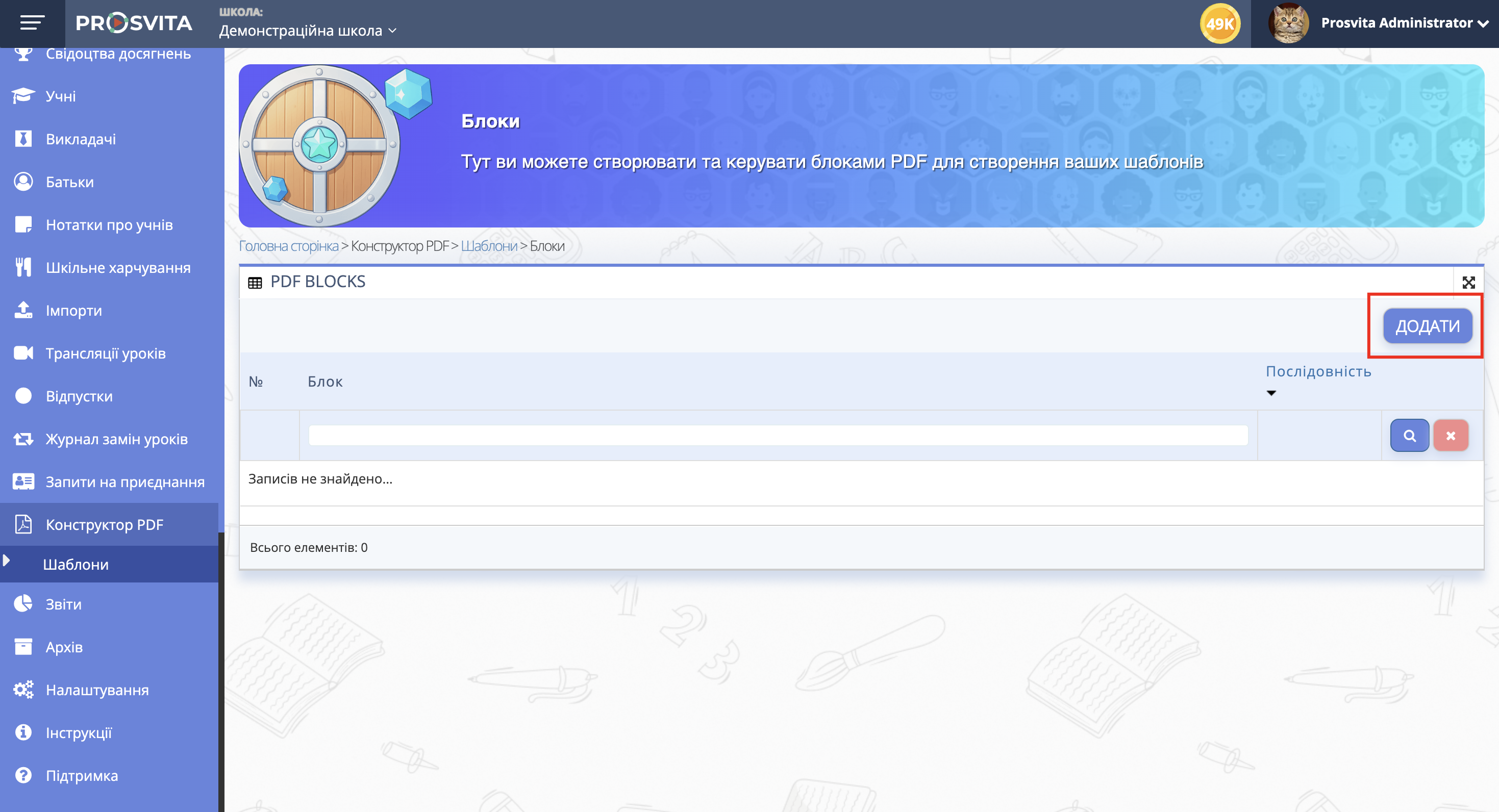Open Prosvita Administrator account dropdown

pyautogui.click(x=1404, y=23)
